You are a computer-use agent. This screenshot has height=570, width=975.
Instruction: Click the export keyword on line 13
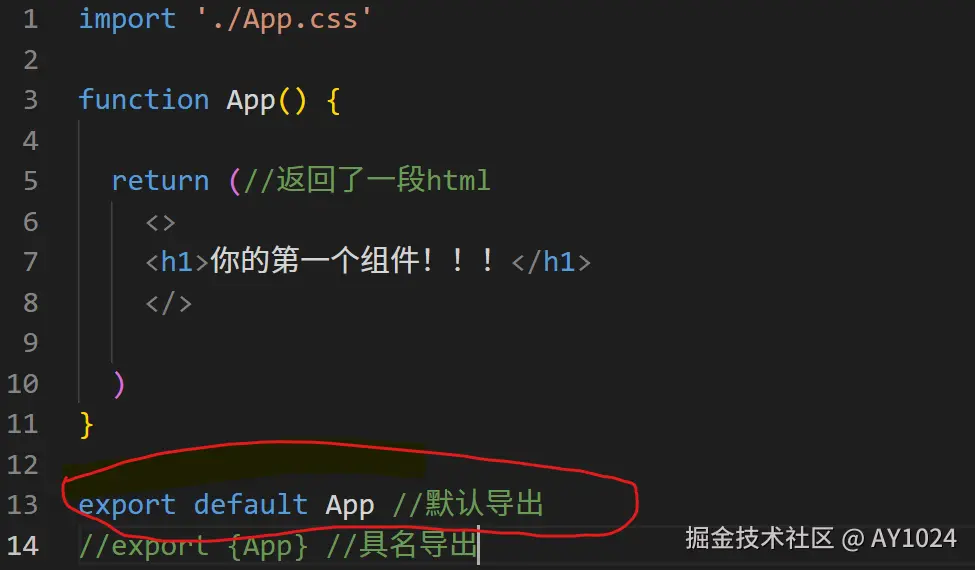pyautogui.click(x=127, y=505)
